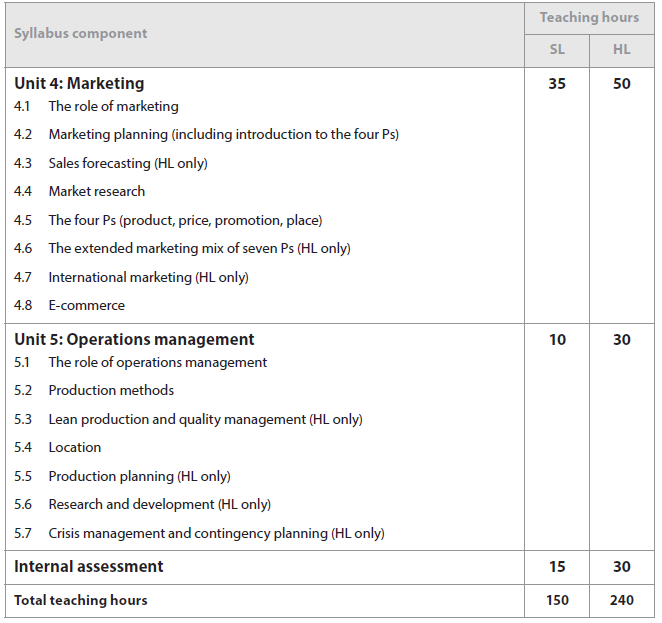Image resolution: width=662 pixels, height=623 pixels.
Task: Select the 240 total HL hours cell
Action: (x=622, y=601)
